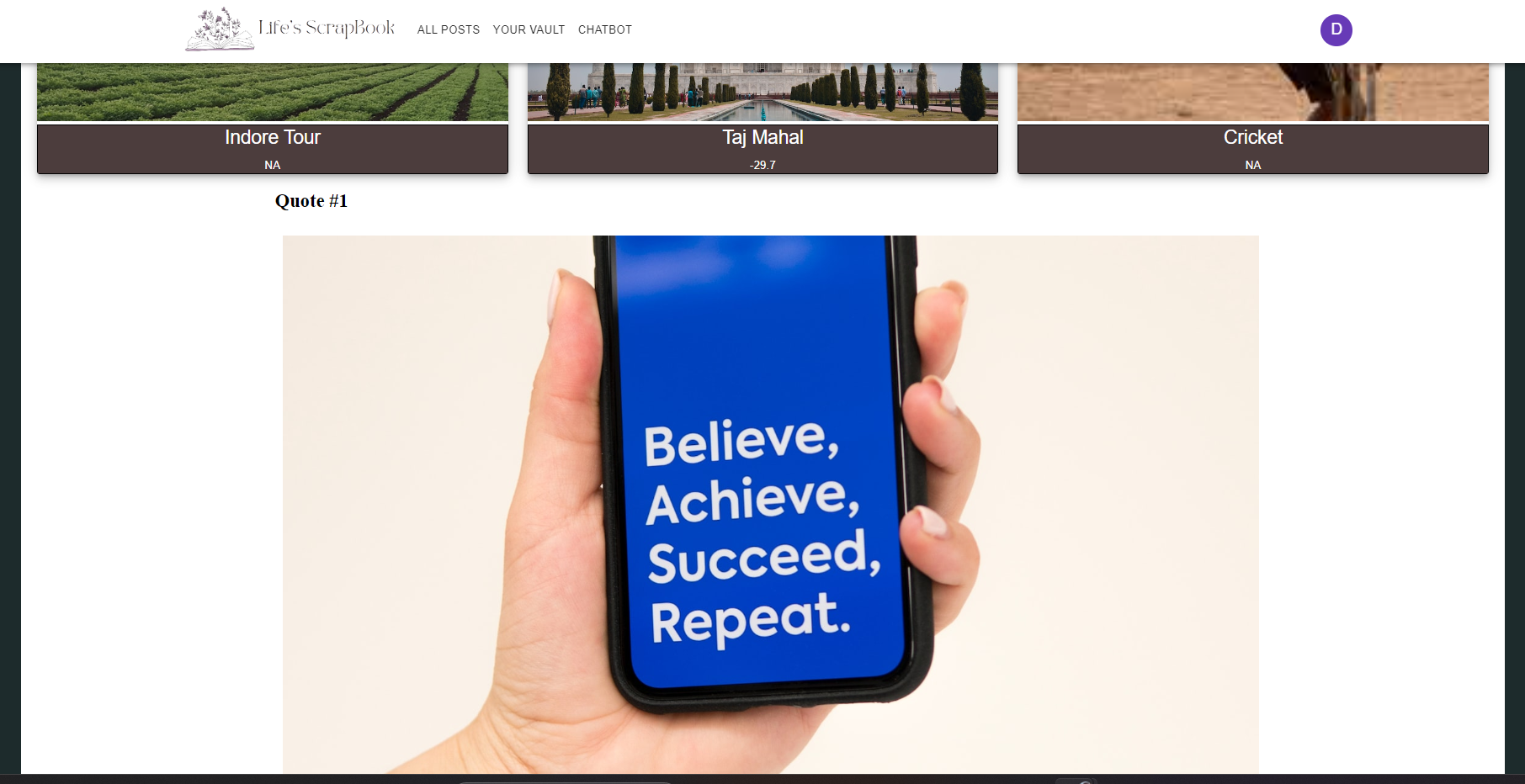Open the CHATBOT page
Viewport: 1525px width, 784px height.
pos(605,29)
